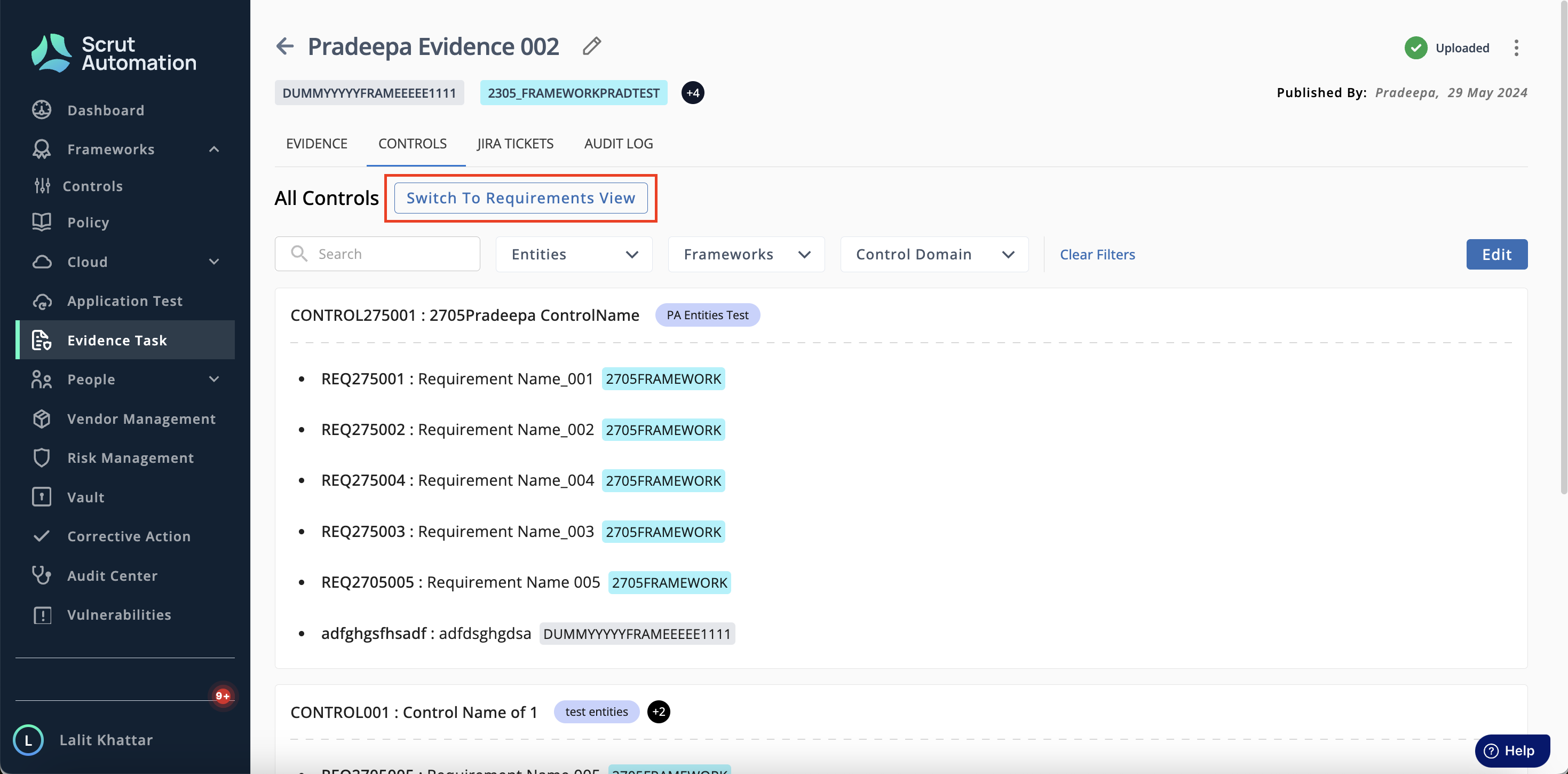Click the Clear Filters link
This screenshot has height=774, width=1568.
(1097, 255)
